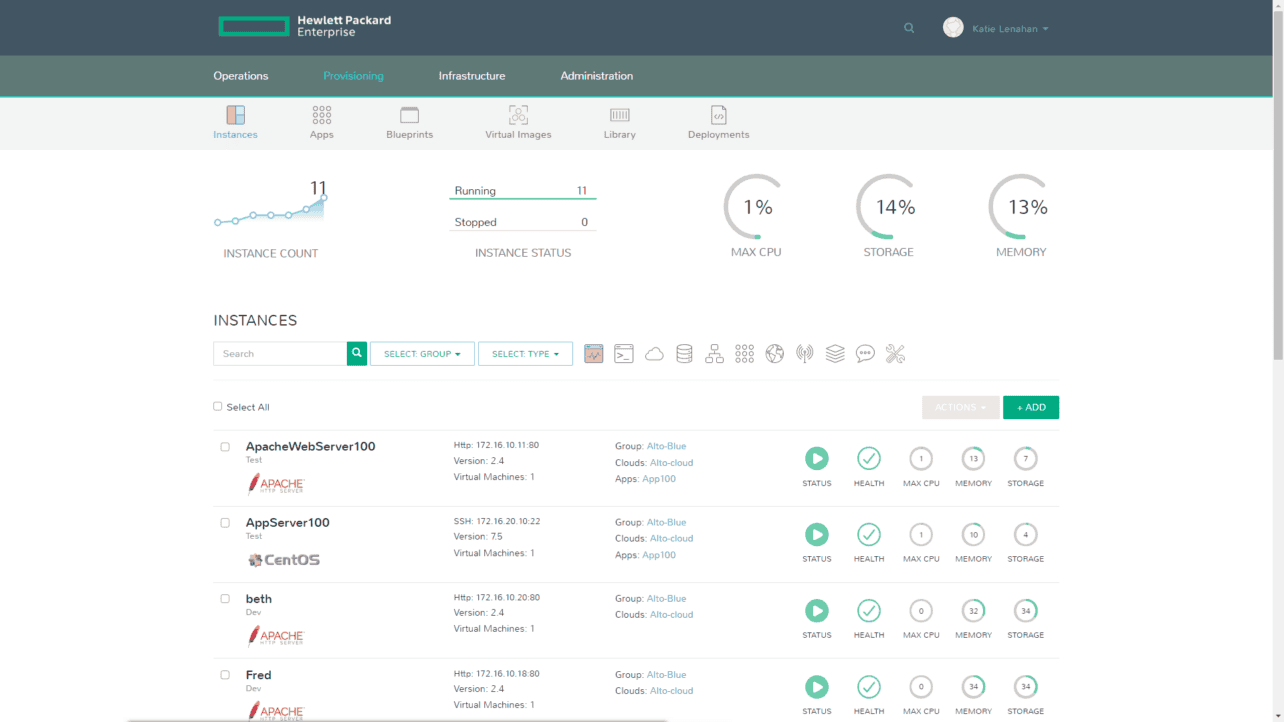
Task: Select the monitoring-chart filter icon
Action: (x=594, y=353)
